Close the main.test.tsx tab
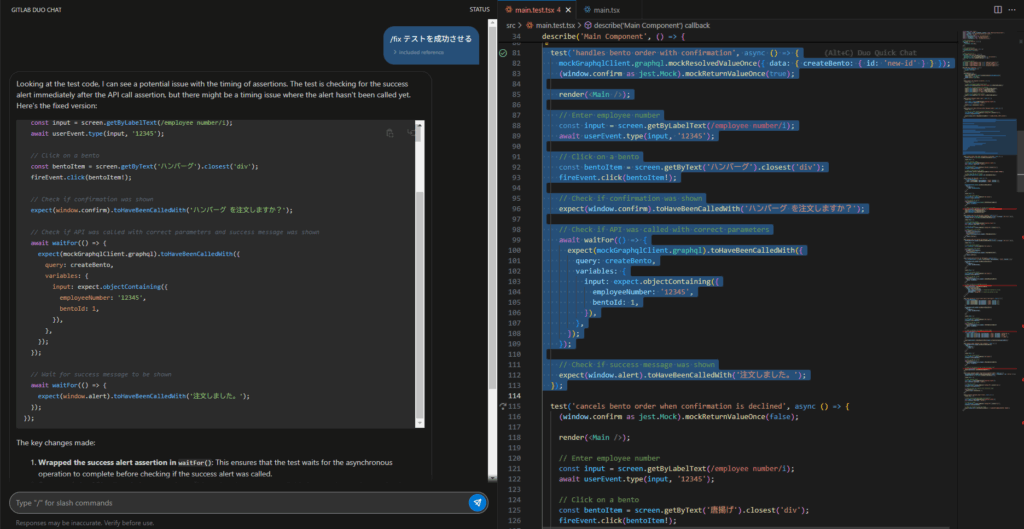Viewport: 1024px width, 529px height. point(568,10)
